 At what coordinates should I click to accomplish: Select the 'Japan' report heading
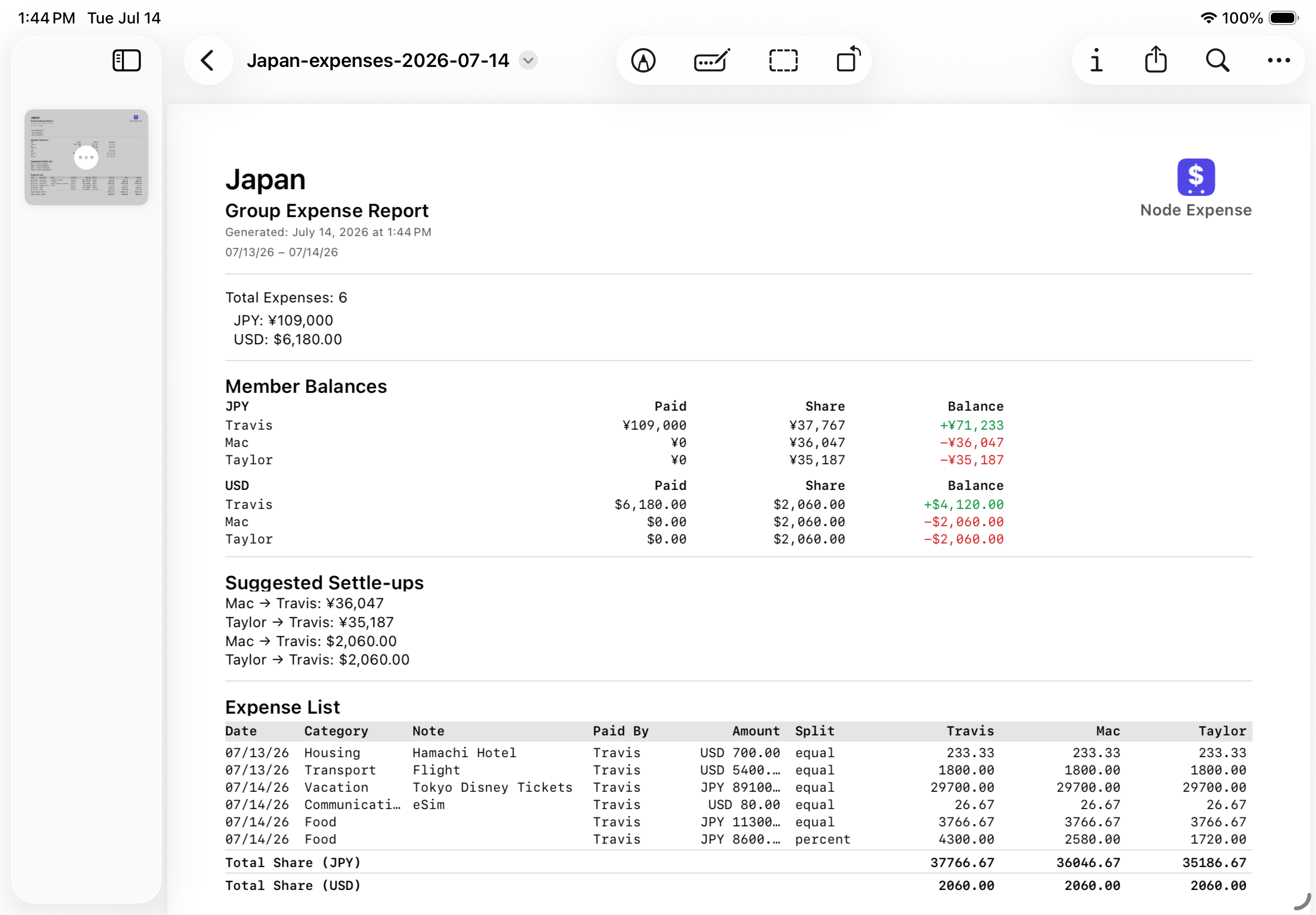(x=265, y=180)
